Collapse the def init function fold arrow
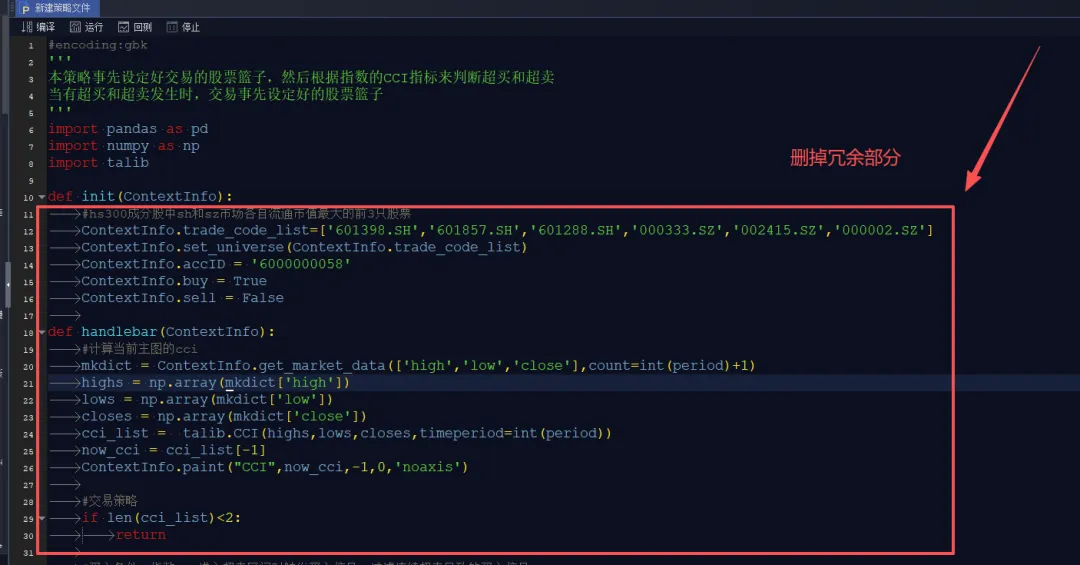Viewport: 1080px width, 565px height. coord(42,197)
